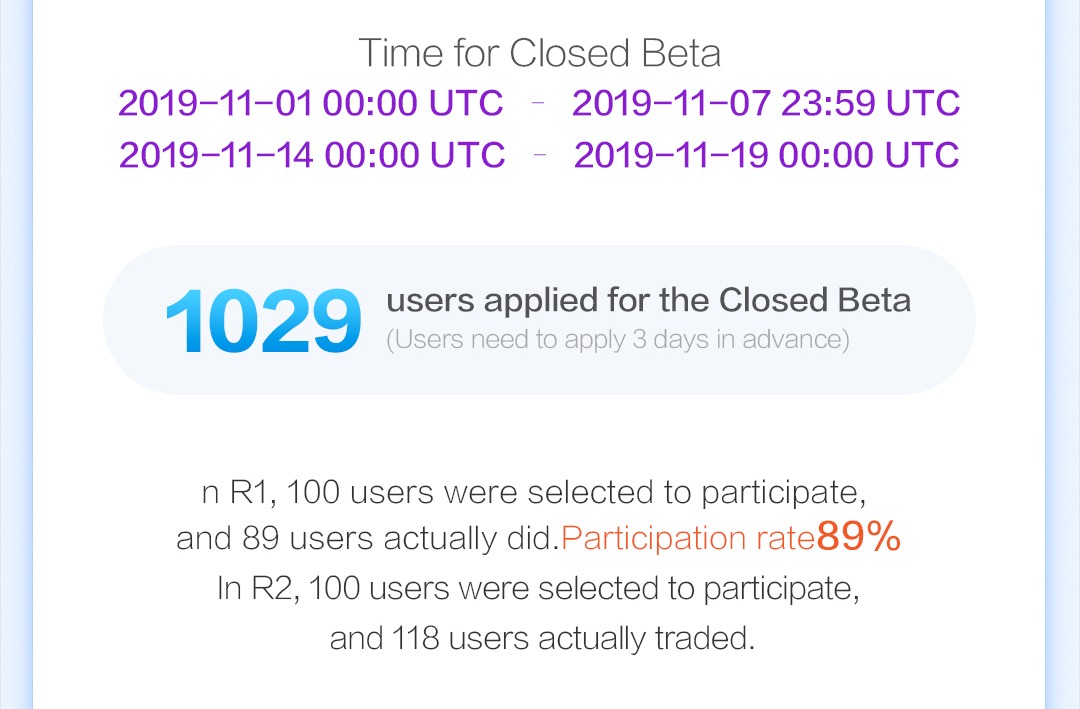Viewport: 1080px width, 709px height.
Task: Click the 2019-11-19 00:00 UTC end date
Action: click(x=766, y=155)
